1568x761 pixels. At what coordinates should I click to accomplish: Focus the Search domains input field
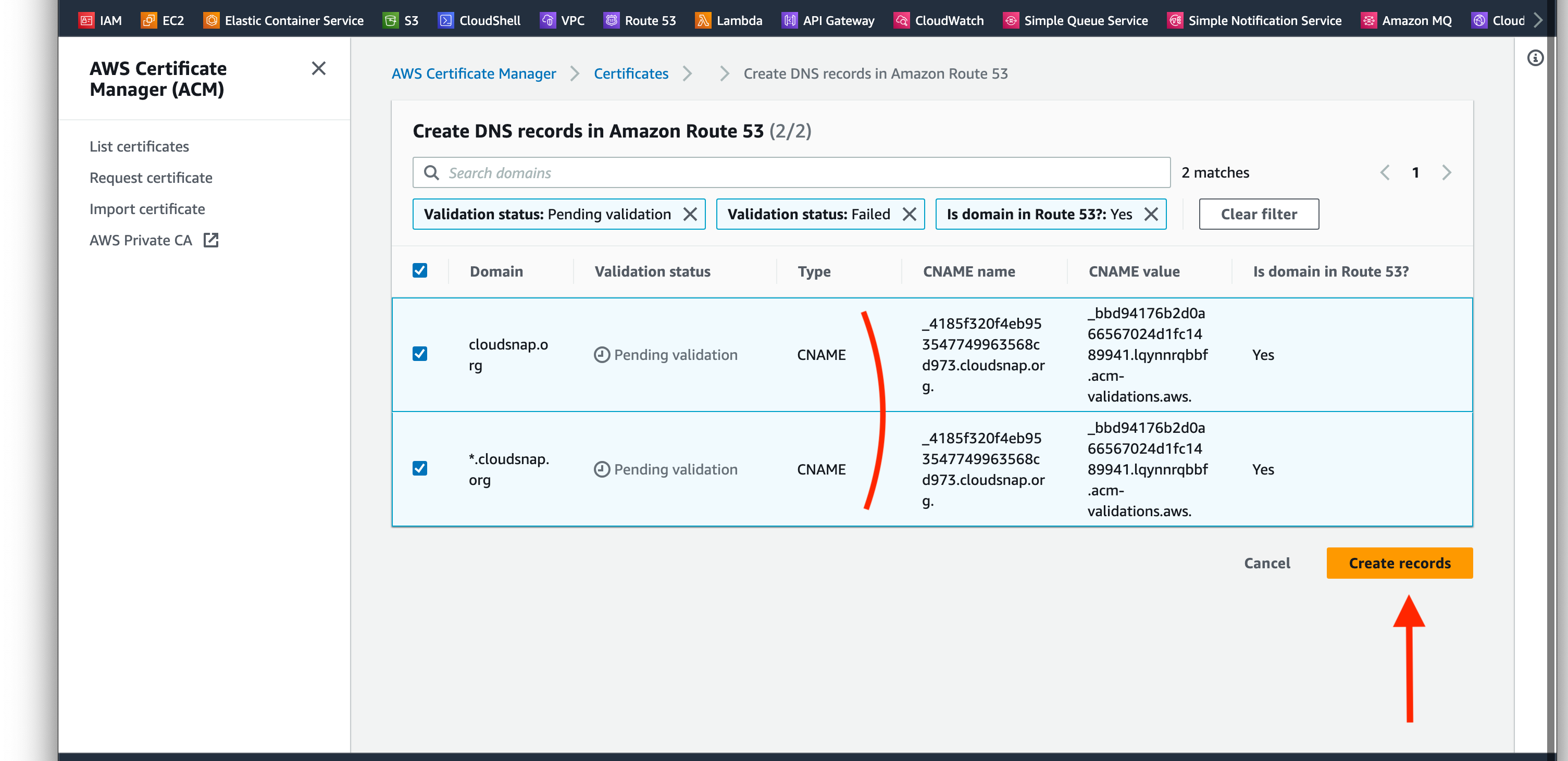point(791,173)
